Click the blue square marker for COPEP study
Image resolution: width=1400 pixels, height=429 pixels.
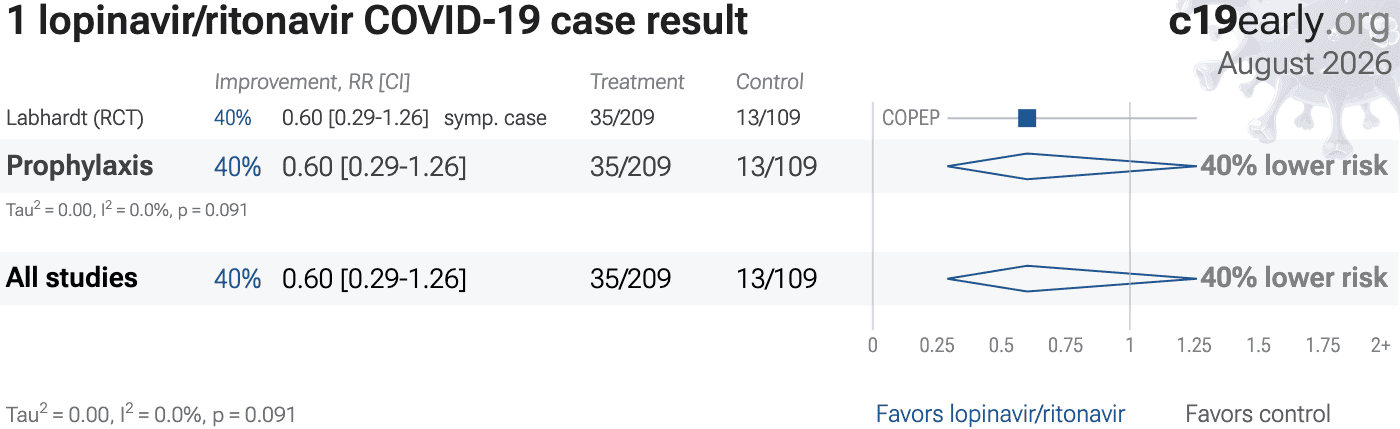click(1027, 118)
